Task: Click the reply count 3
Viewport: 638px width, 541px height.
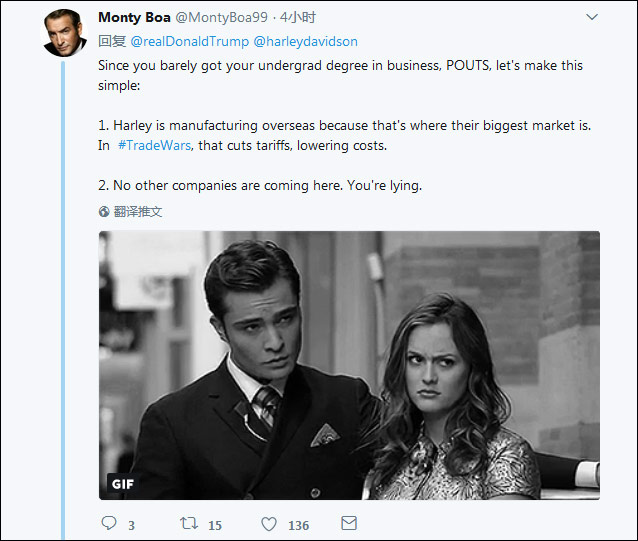Action: 131,525
